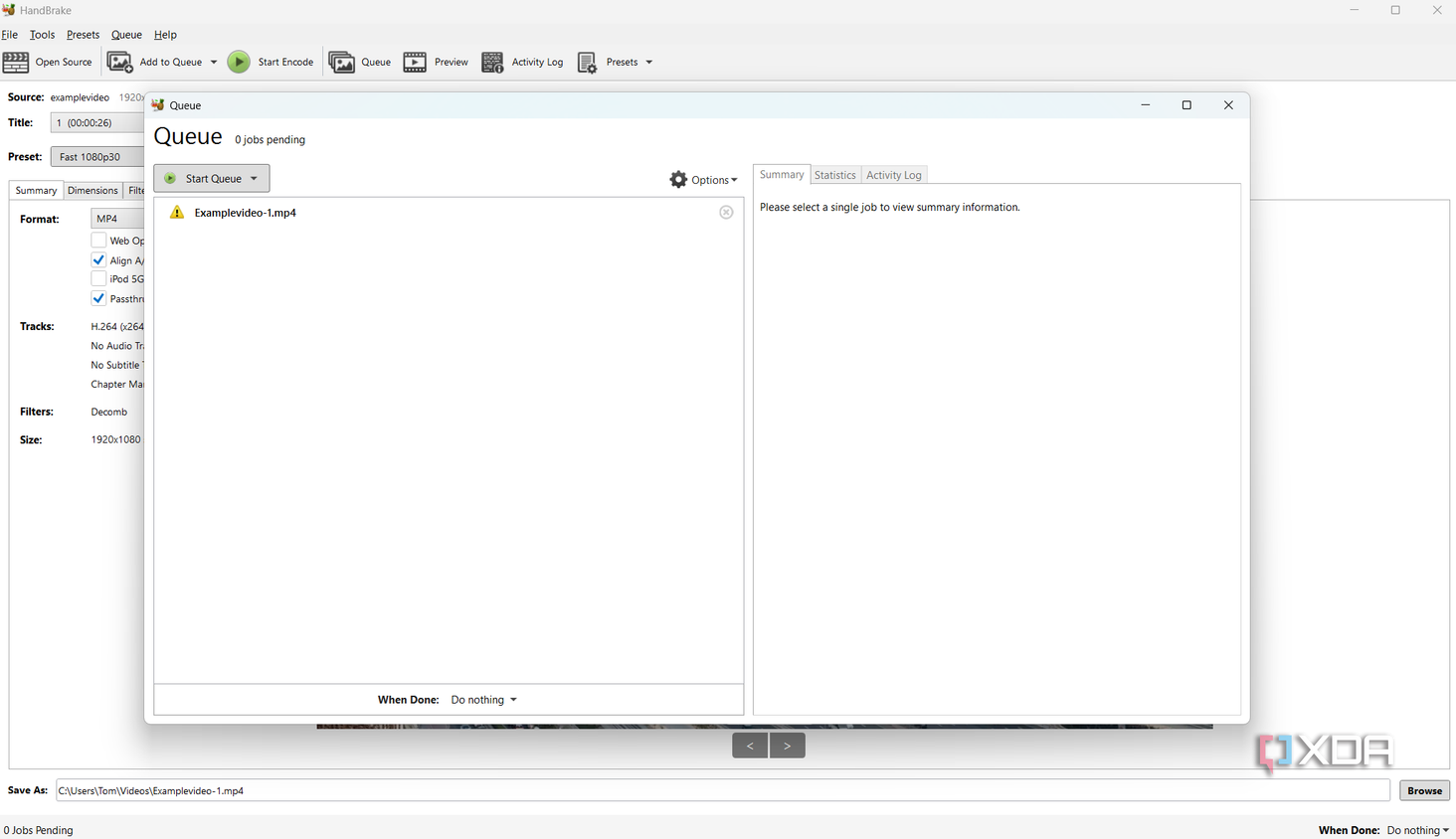This screenshot has height=839, width=1456.
Task: Click the Please select a single job message
Action: 890,207
